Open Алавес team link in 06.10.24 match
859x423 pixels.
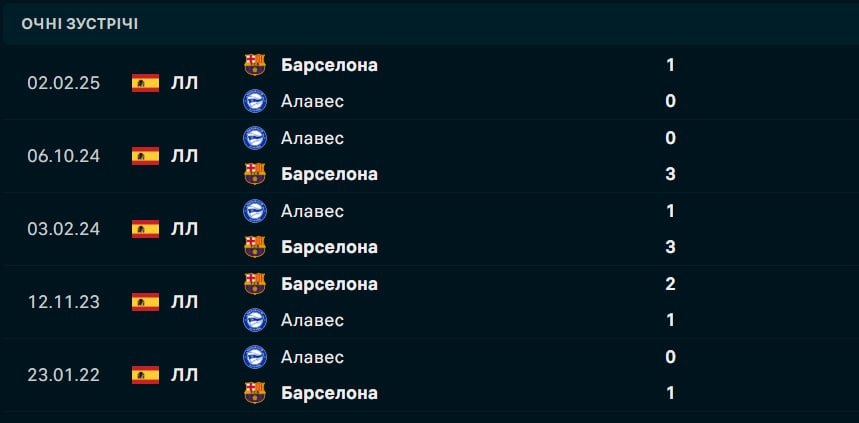[x=312, y=138]
